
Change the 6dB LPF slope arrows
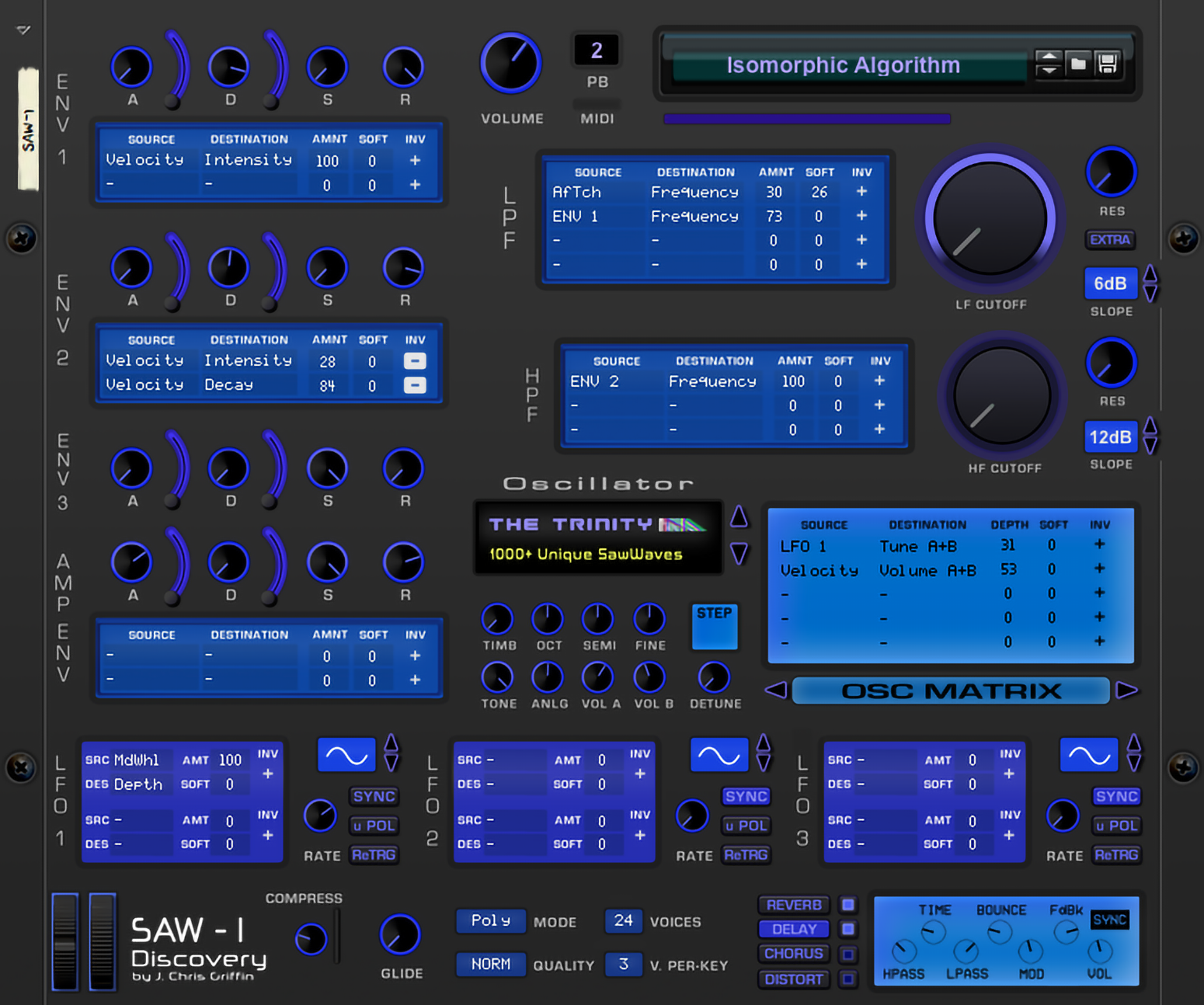[1150, 283]
